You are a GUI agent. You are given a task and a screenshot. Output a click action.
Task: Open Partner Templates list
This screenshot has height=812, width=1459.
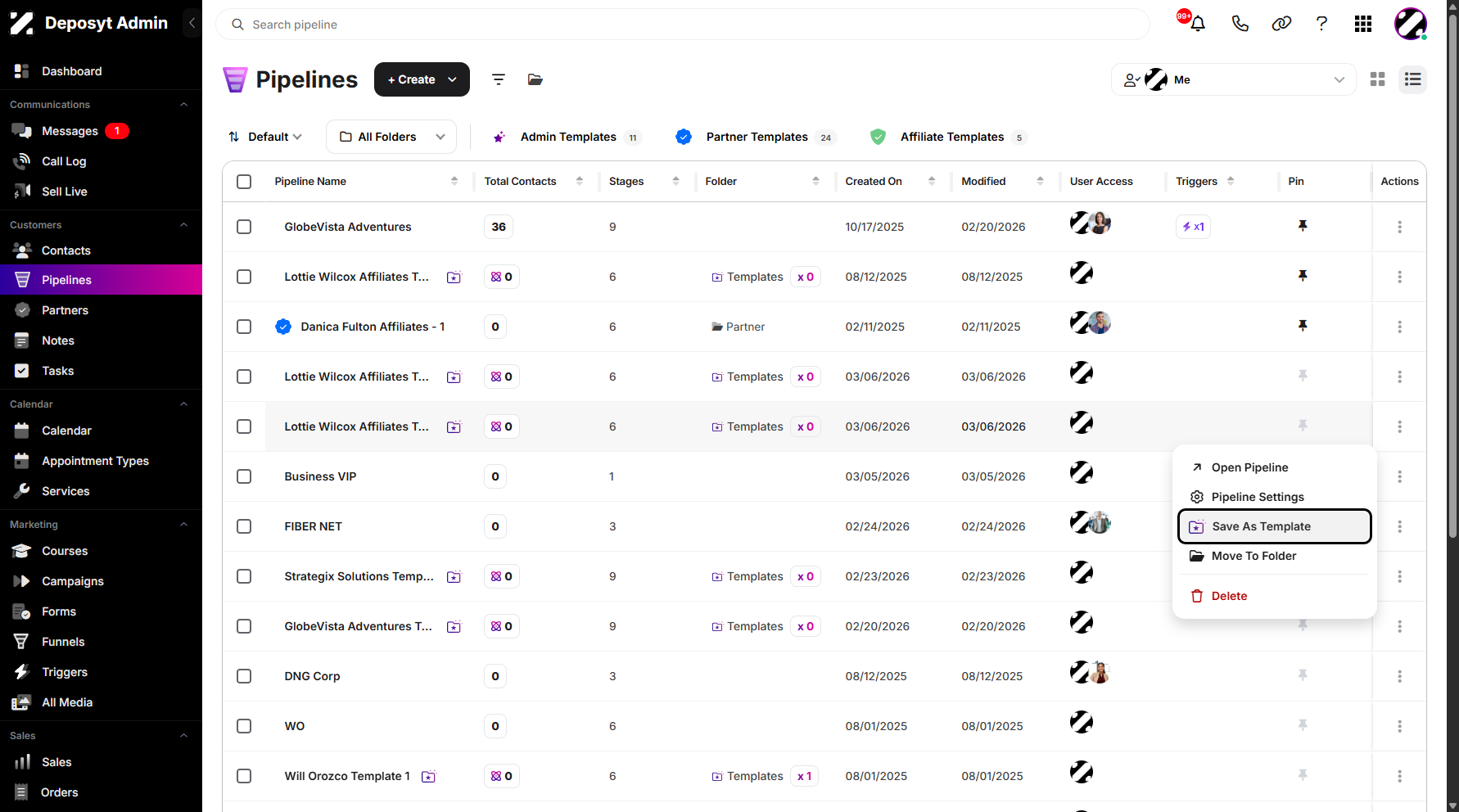[755, 137]
